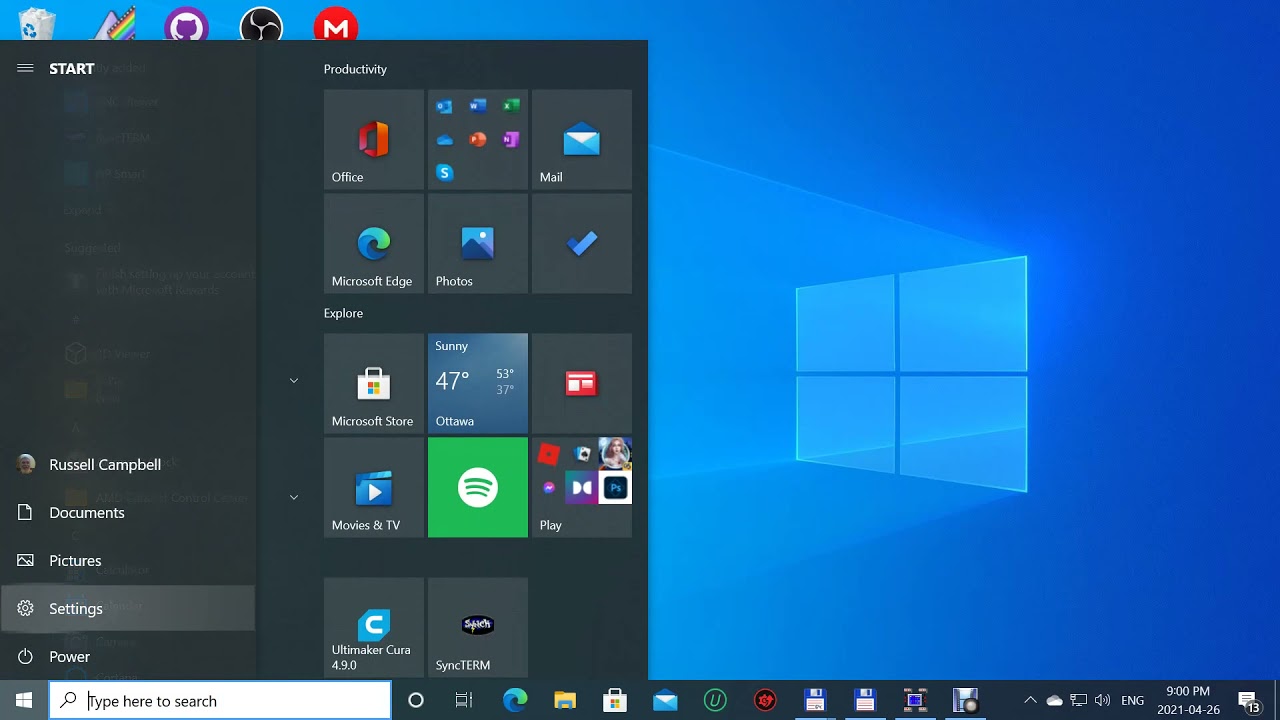1280x720 pixels.
Task: Open the Photoshop icon in Play tile
Action: tap(615, 488)
